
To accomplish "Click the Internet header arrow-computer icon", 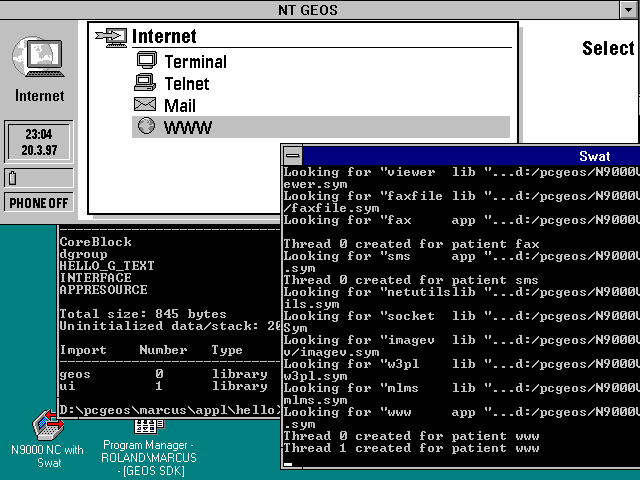I will 111,38.
